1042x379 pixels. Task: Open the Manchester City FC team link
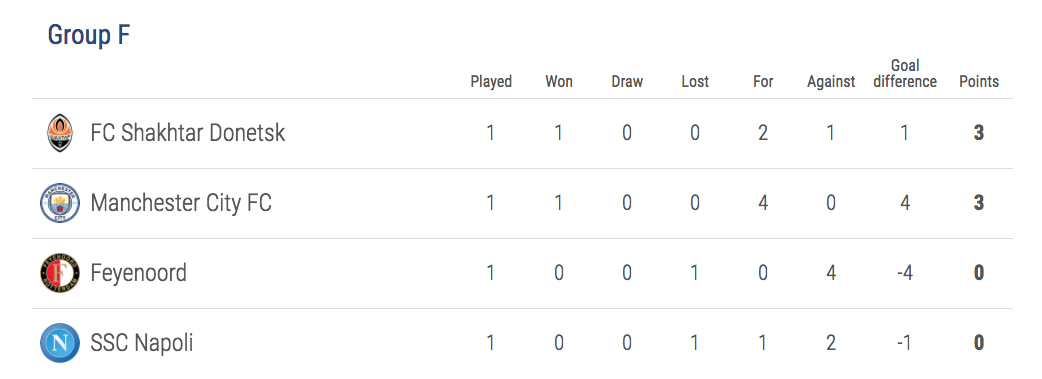pos(181,203)
